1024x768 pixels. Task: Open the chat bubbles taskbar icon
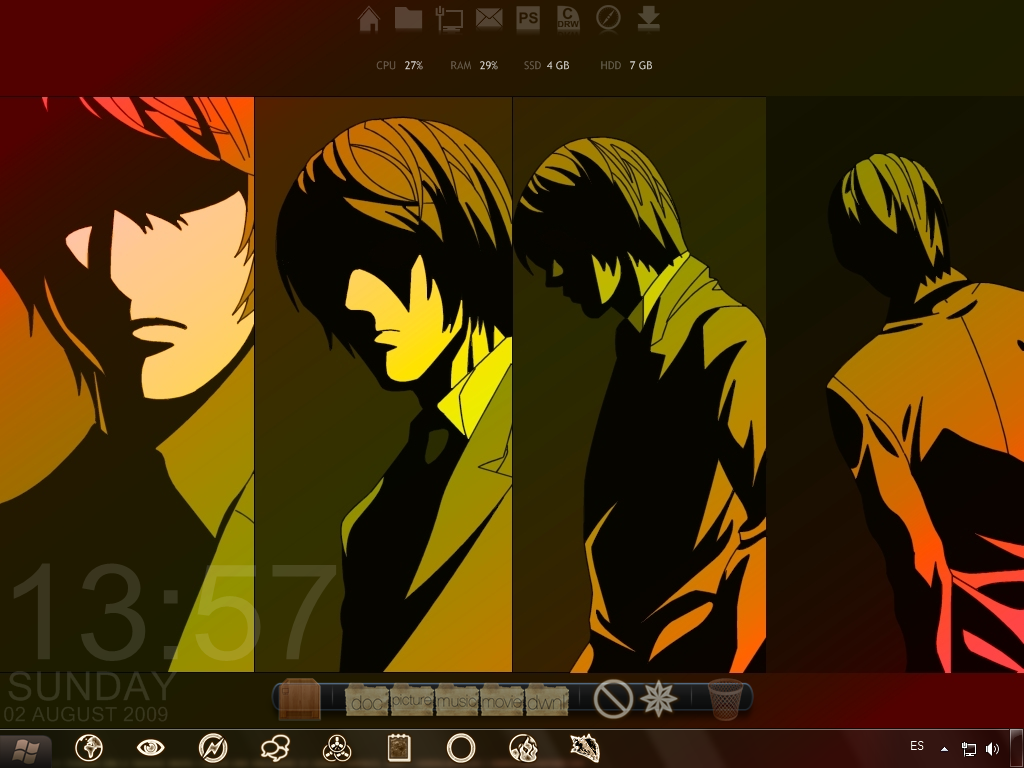point(275,748)
